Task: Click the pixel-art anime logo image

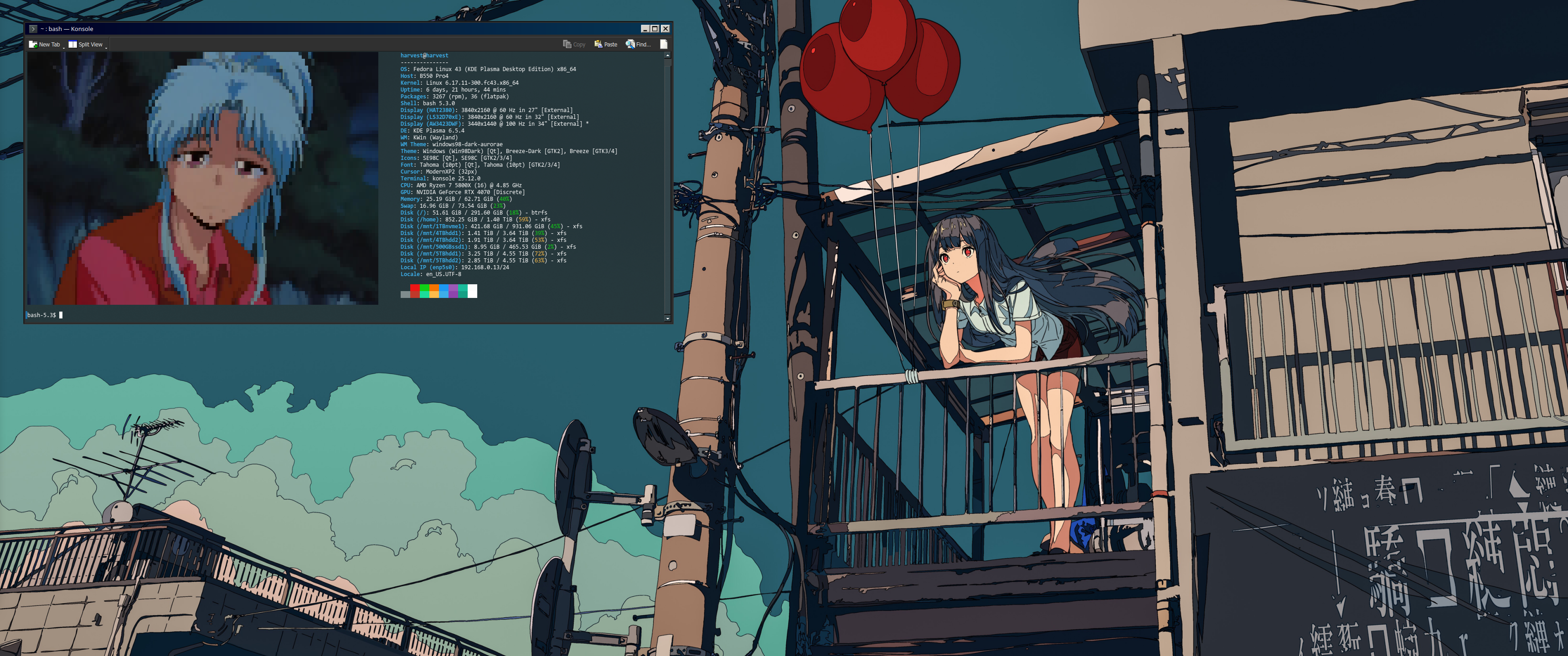Action: (x=202, y=178)
